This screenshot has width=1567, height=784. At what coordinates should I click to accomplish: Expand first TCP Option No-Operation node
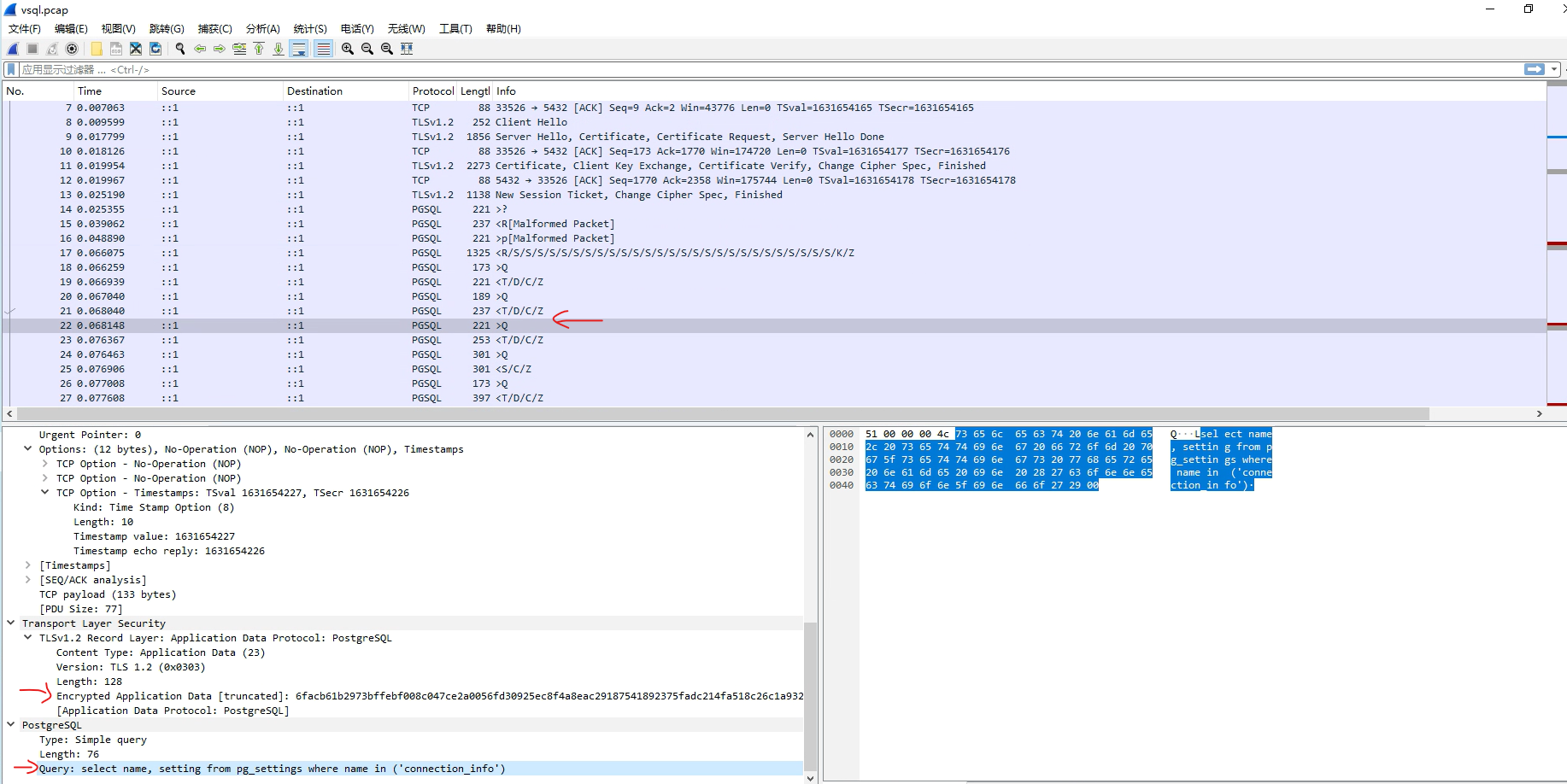click(x=44, y=464)
